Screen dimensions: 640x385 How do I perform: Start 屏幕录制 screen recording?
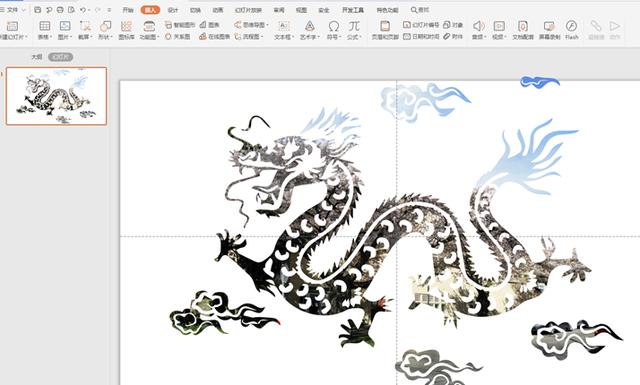[549, 30]
